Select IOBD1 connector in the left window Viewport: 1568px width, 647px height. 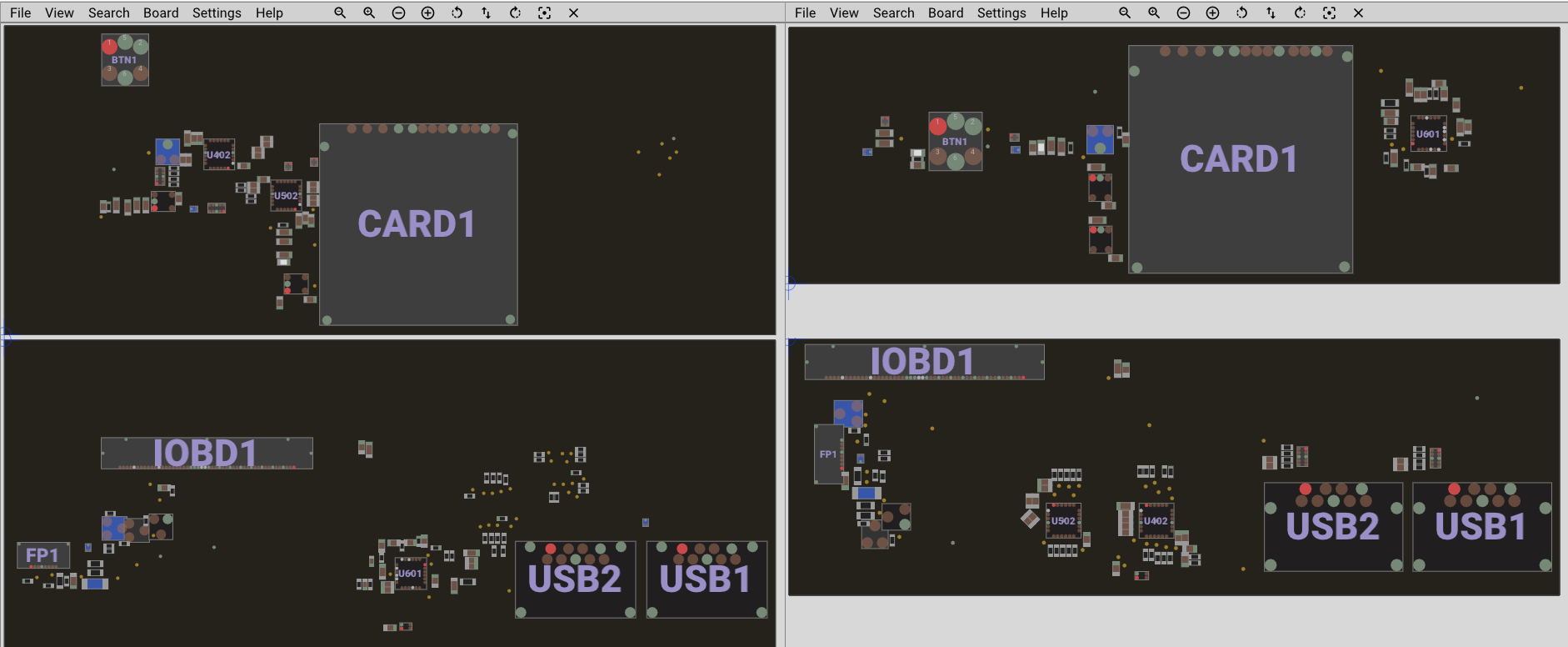[x=207, y=454]
